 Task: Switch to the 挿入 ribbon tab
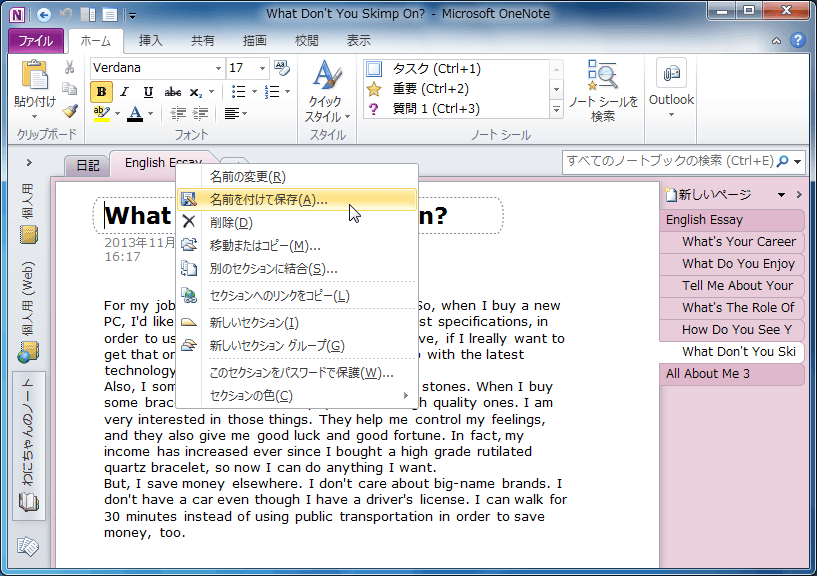coord(151,41)
